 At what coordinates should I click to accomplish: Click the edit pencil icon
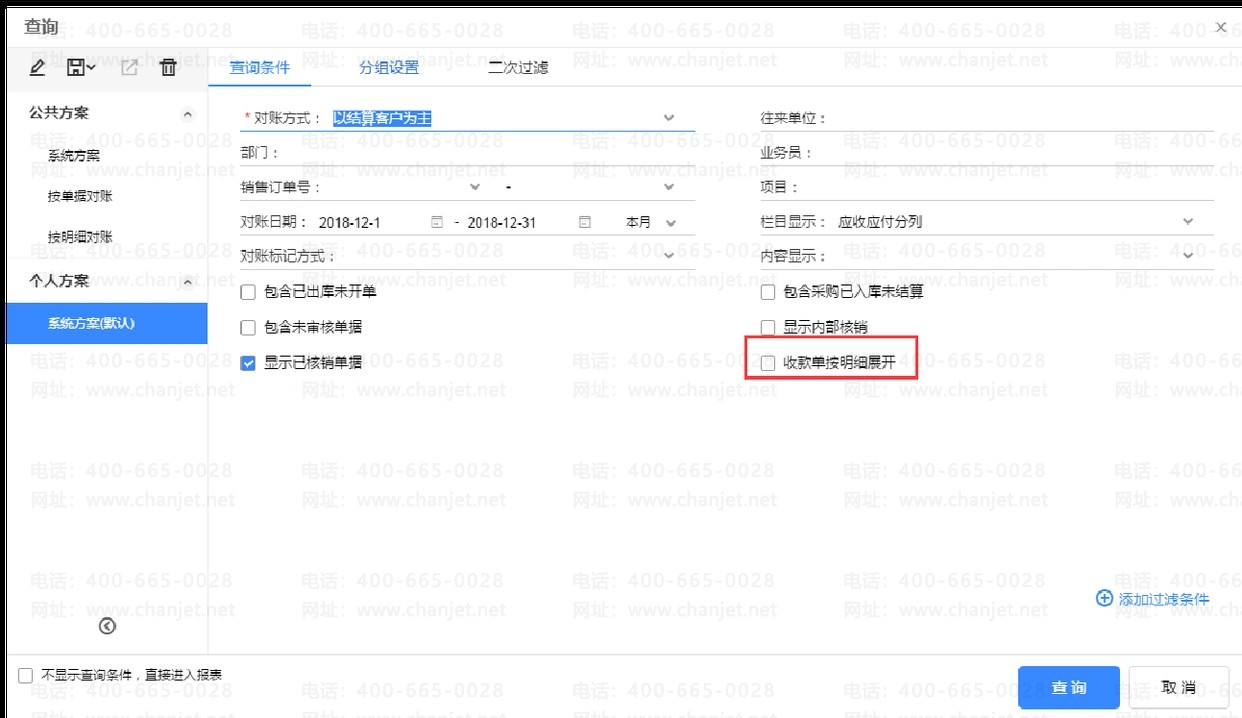(x=37, y=68)
